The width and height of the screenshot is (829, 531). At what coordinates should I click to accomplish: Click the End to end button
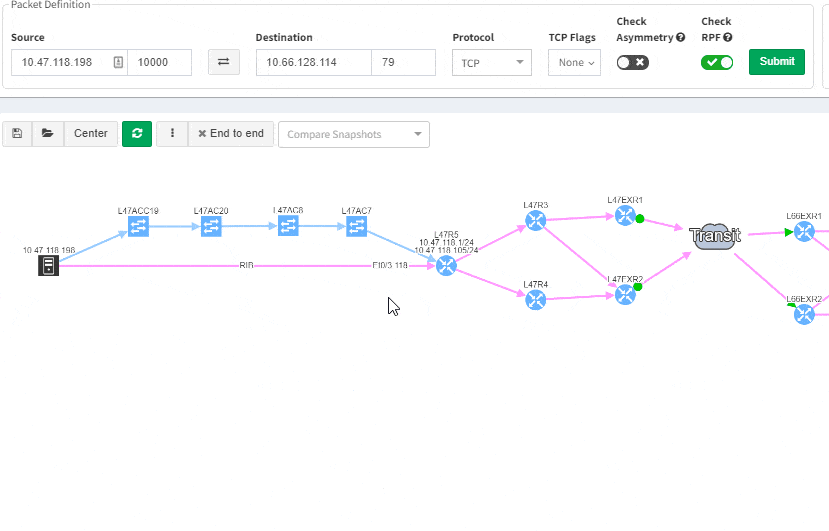231,134
